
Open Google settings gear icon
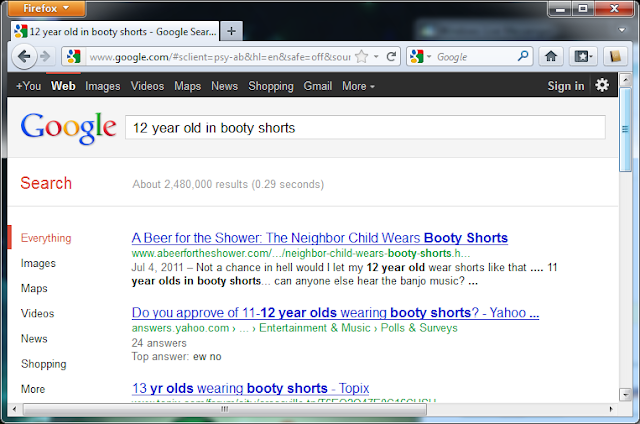click(x=602, y=85)
